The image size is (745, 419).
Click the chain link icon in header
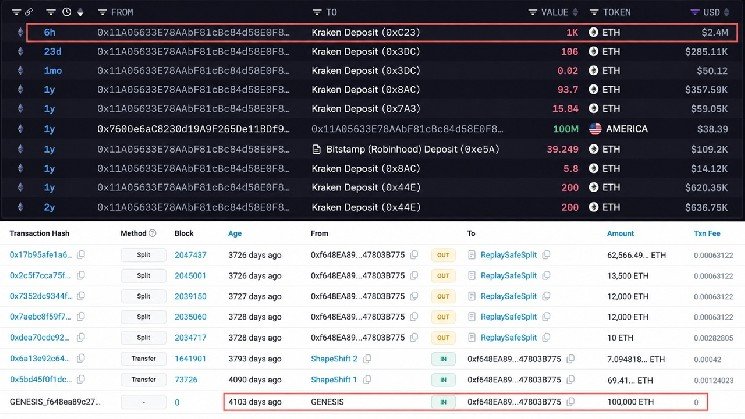point(29,12)
